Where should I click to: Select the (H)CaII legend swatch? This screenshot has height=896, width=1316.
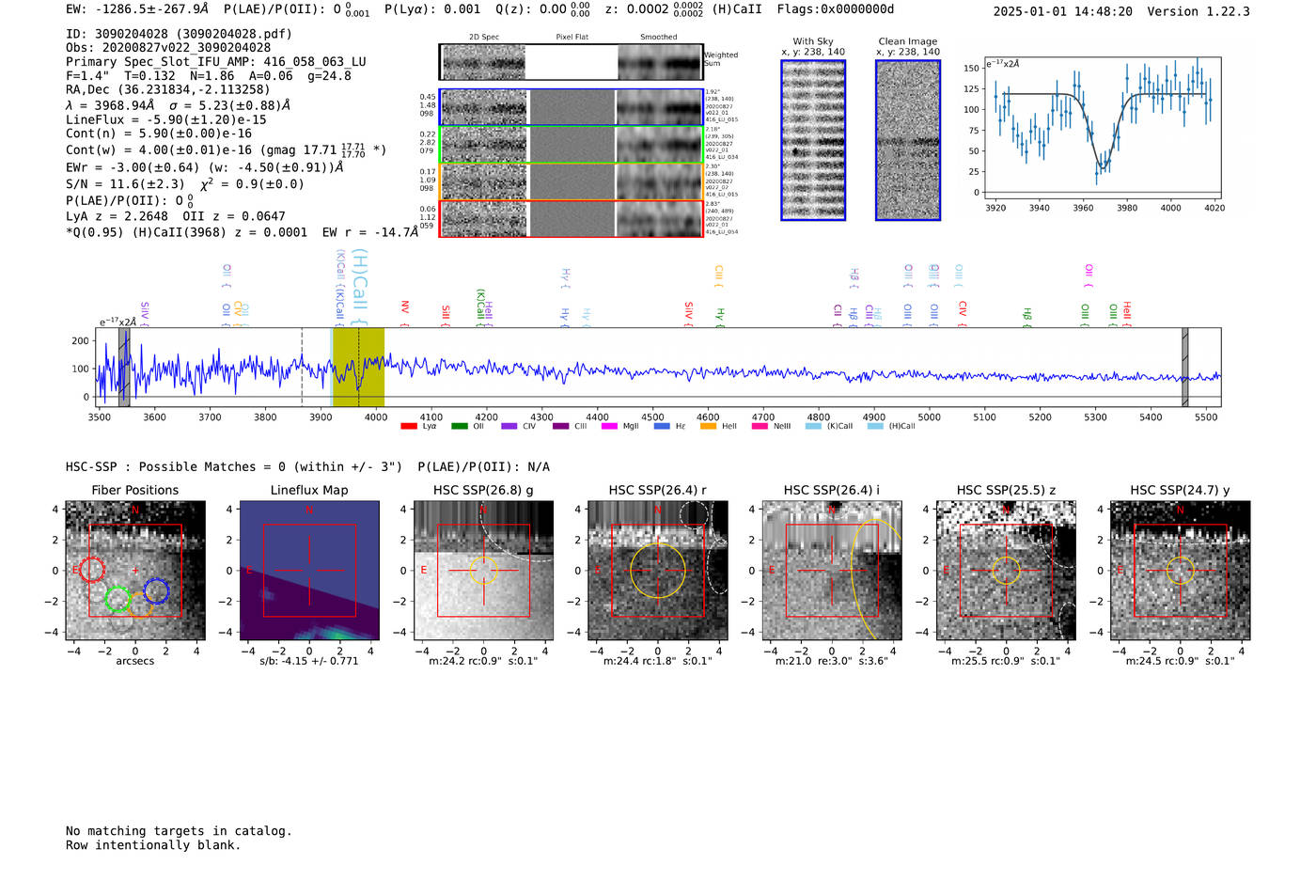tap(875, 426)
